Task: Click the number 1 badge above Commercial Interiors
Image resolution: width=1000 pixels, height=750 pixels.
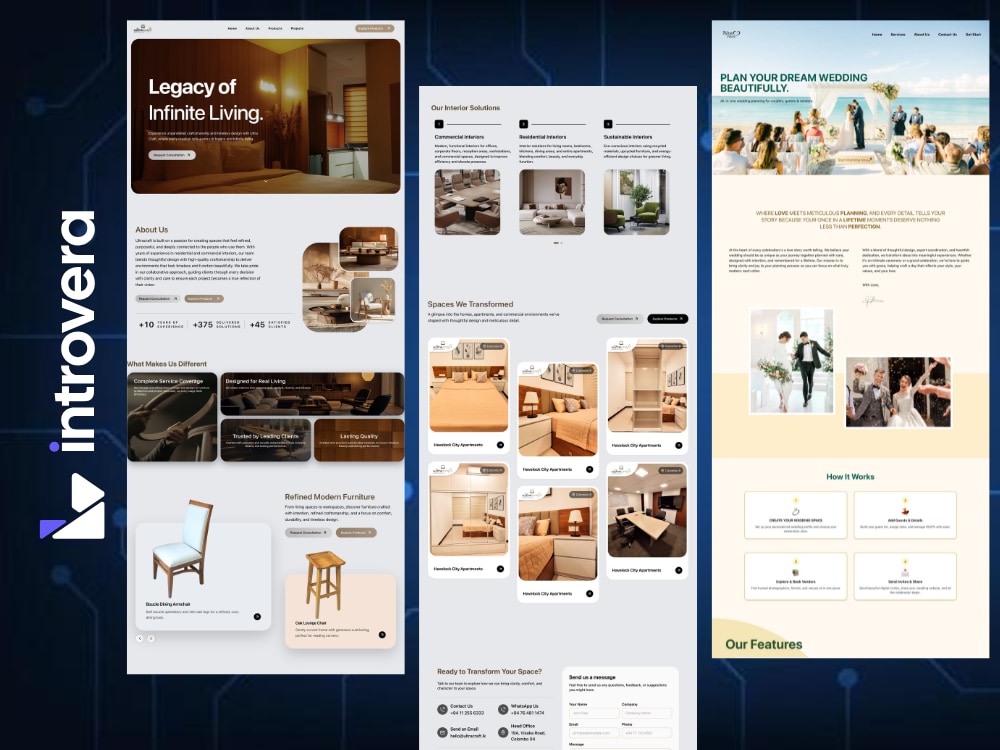Action: coord(439,124)
